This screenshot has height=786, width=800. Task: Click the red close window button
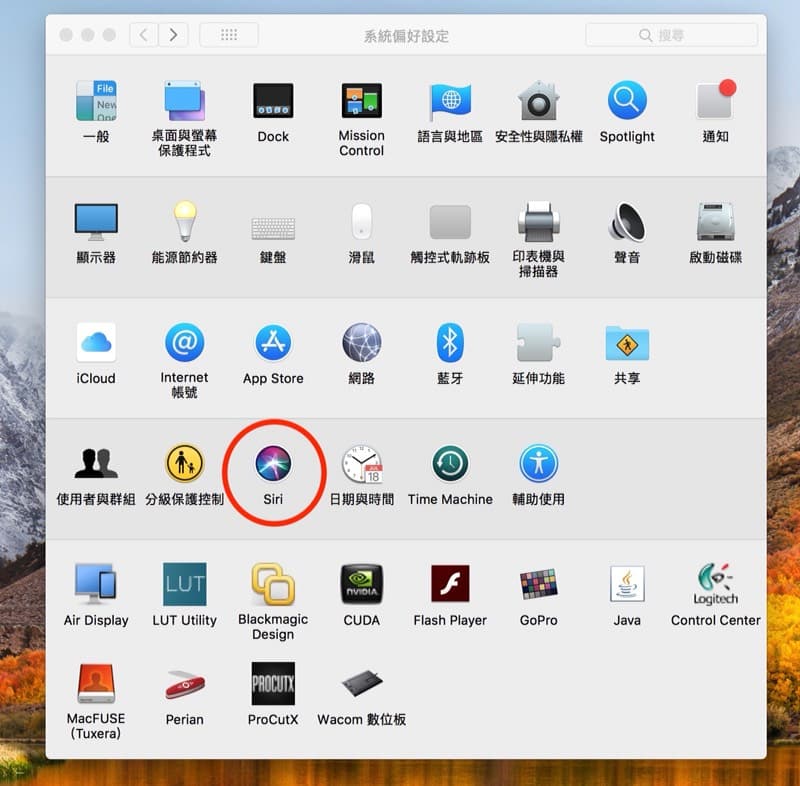(66, 35)
